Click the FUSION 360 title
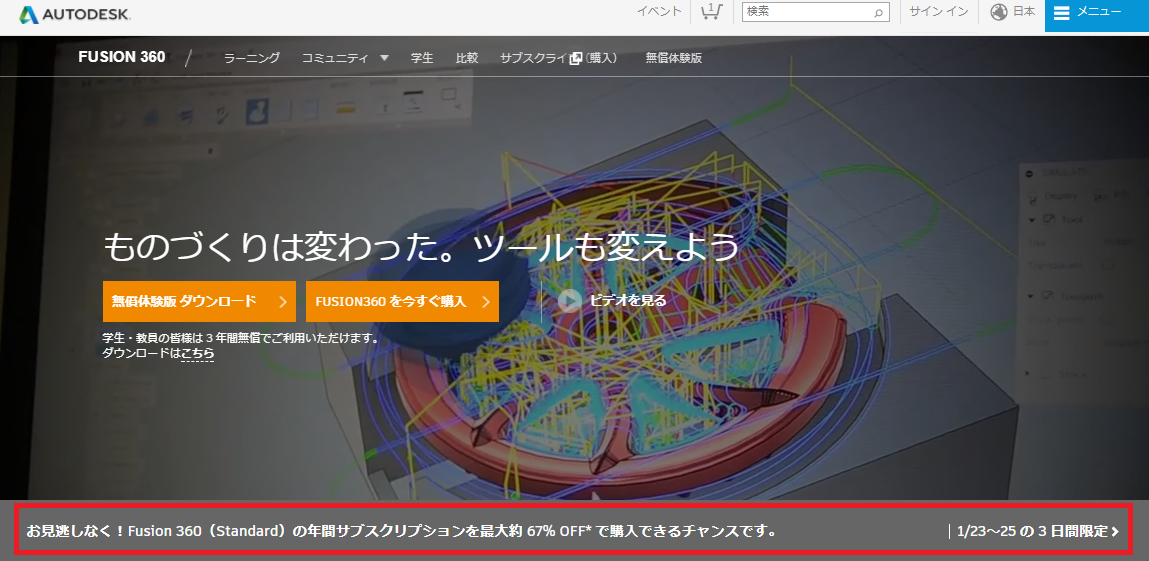 [122, 57]
